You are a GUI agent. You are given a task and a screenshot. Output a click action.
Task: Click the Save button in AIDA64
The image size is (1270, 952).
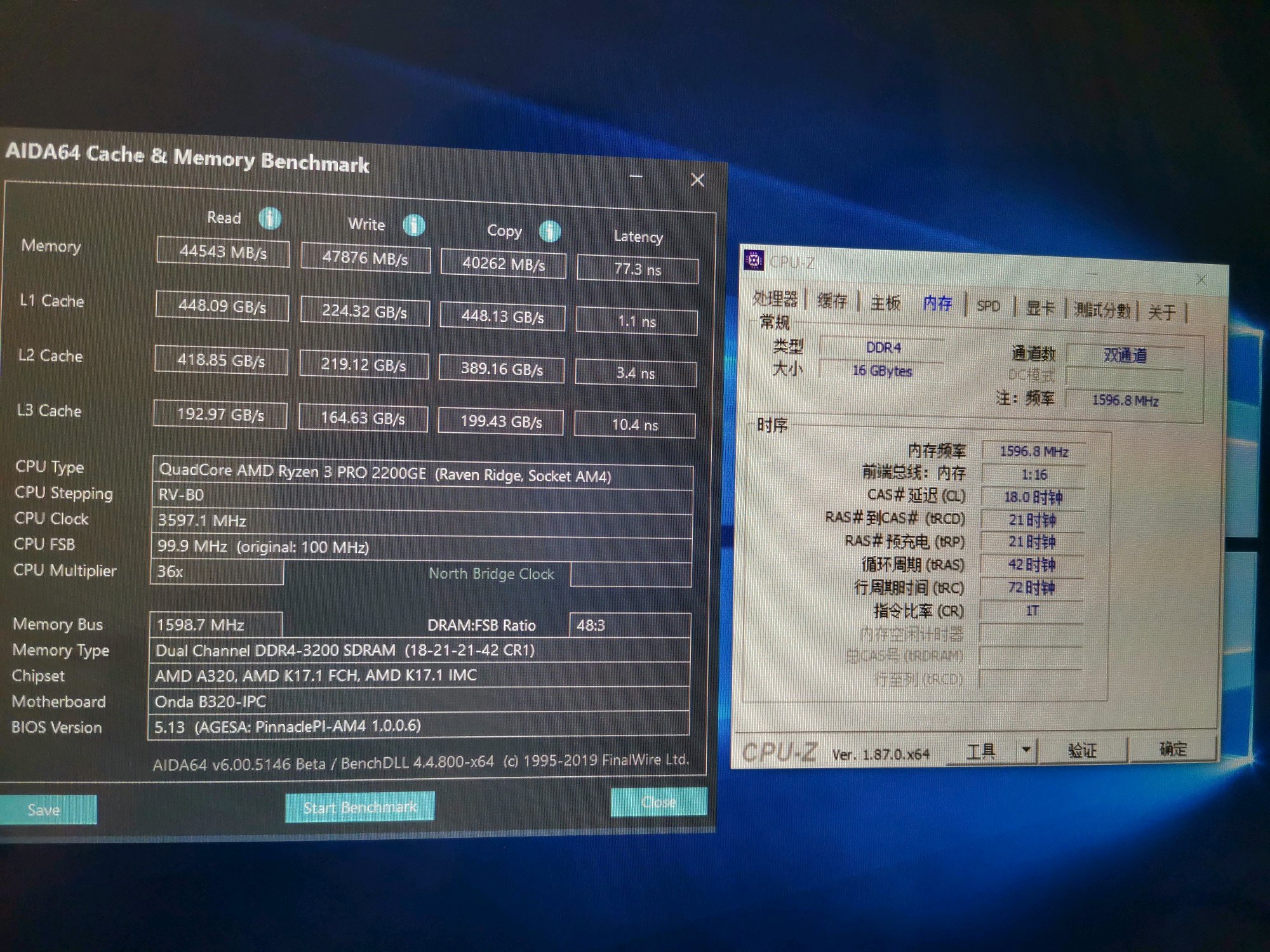tap(44, 810)
